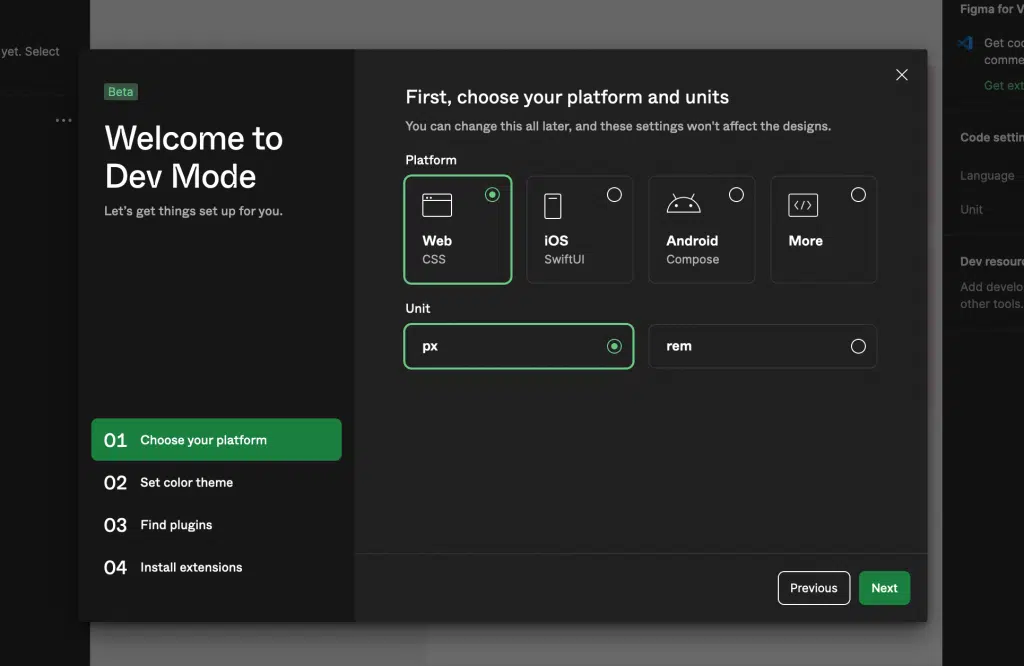1024x666 pixels.
Task: Click the Previous button
Action: point(813,588)
